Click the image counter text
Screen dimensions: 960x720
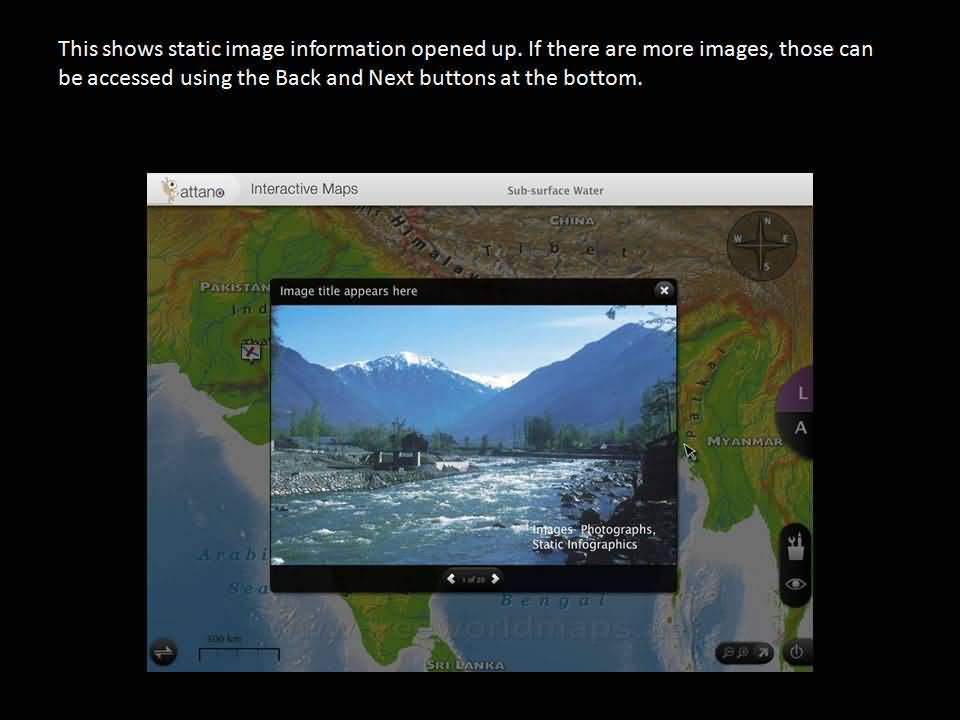click(x=473, y=579)
